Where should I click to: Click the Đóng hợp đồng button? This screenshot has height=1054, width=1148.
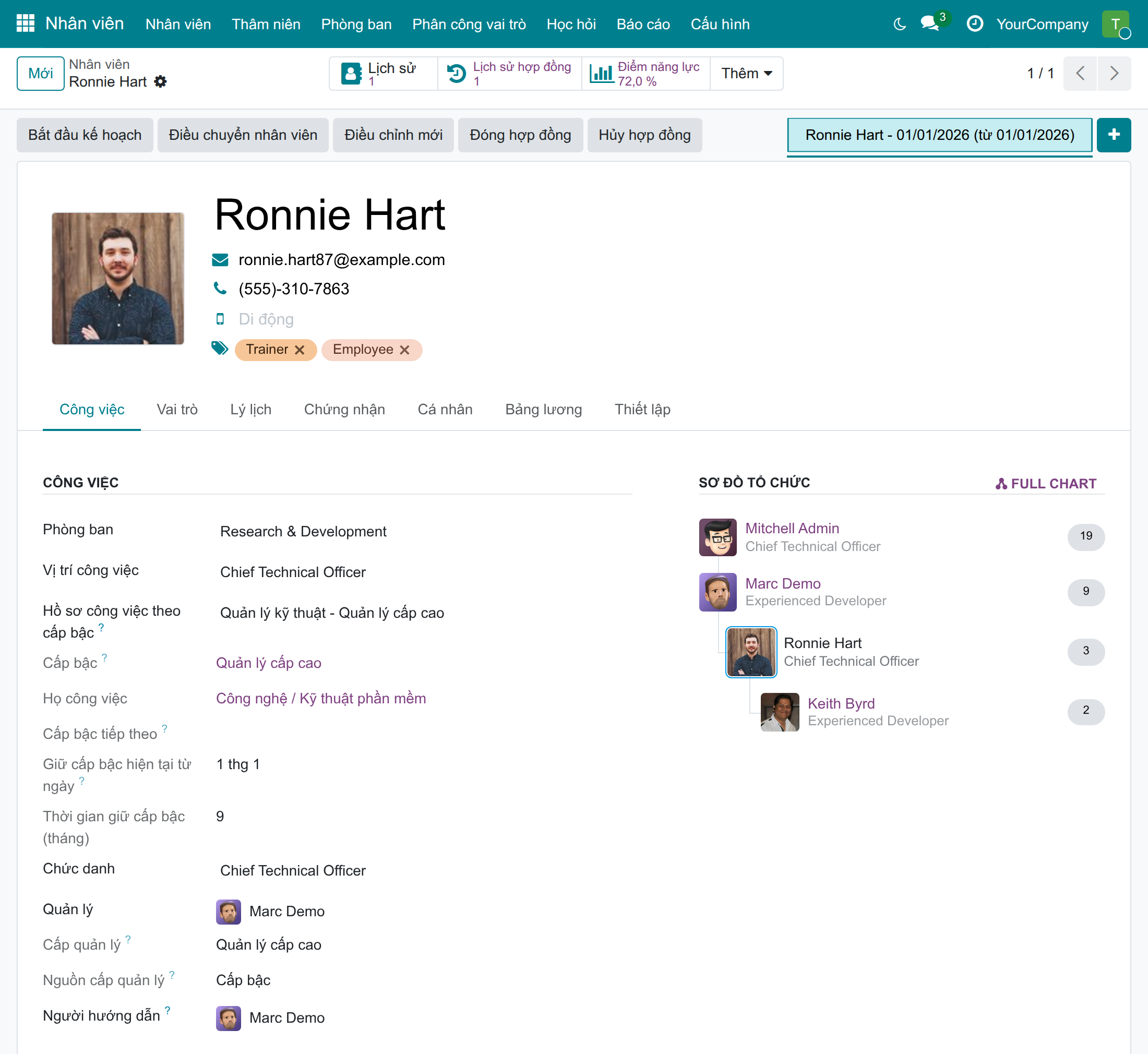pyautogui.click(x=520, y=135)
